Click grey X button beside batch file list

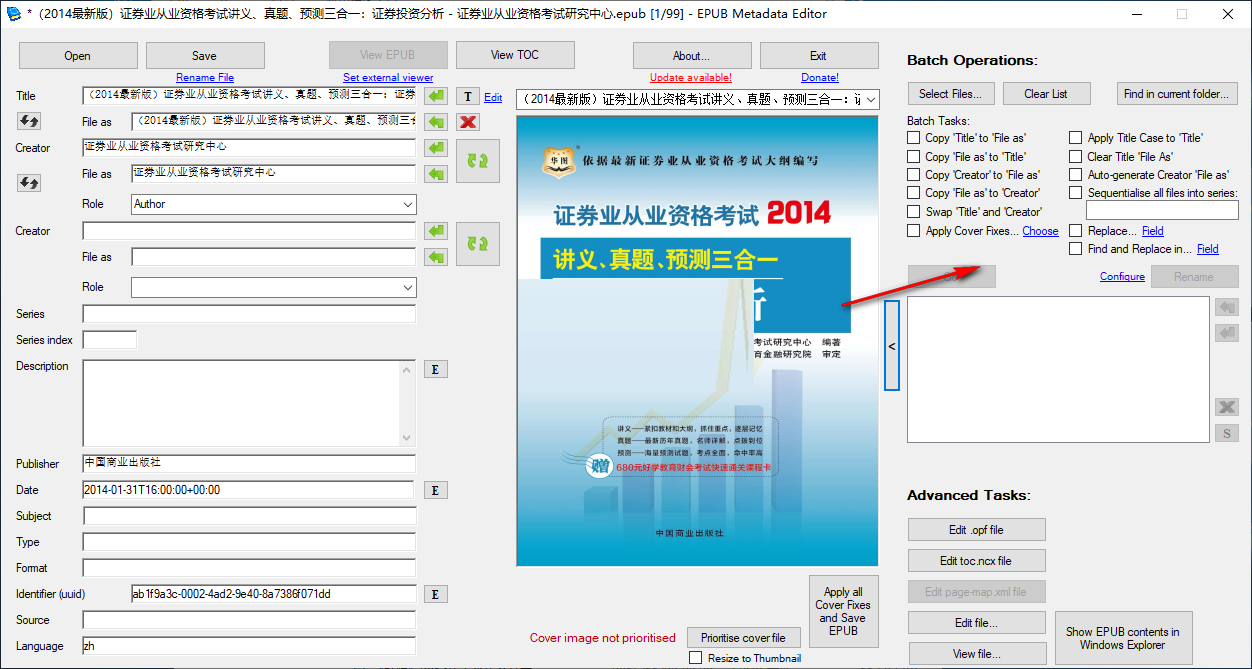coord(1227,407)
